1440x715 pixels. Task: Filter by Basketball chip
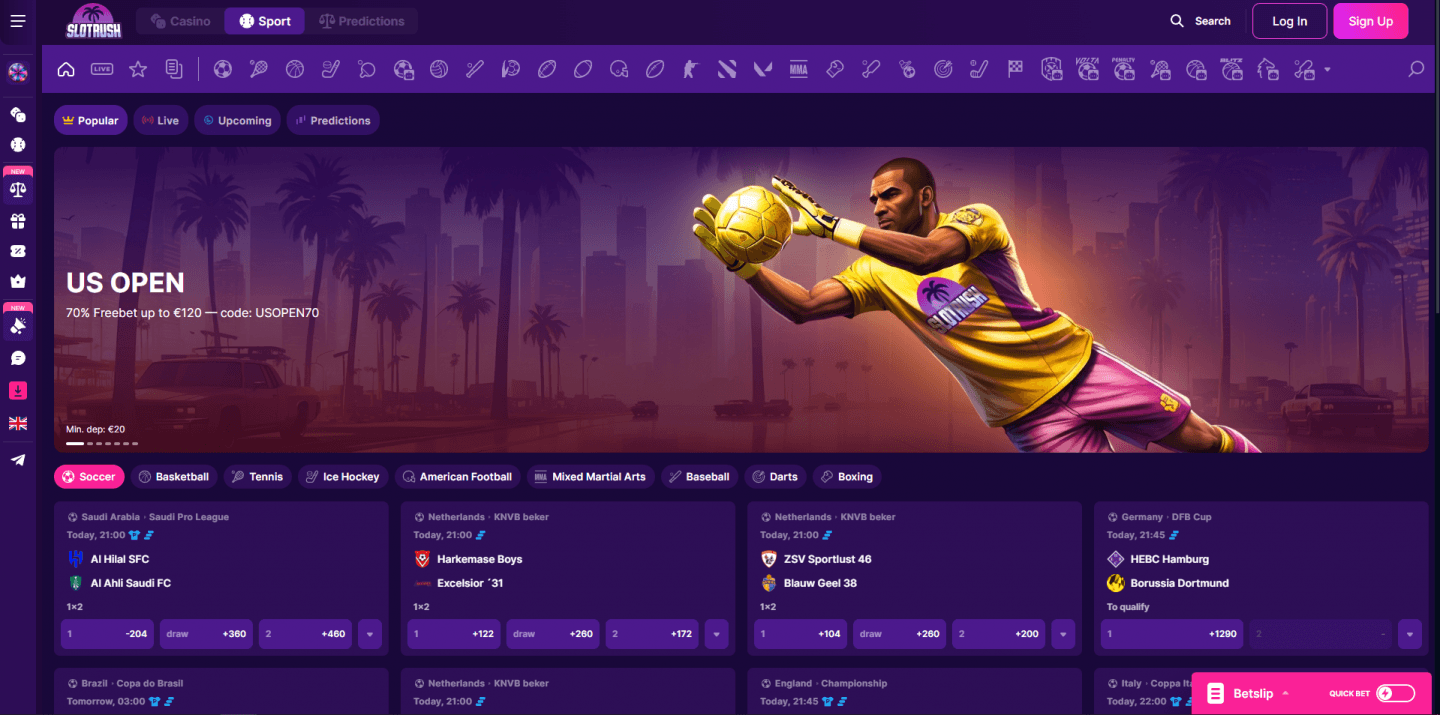click(173, 477)
